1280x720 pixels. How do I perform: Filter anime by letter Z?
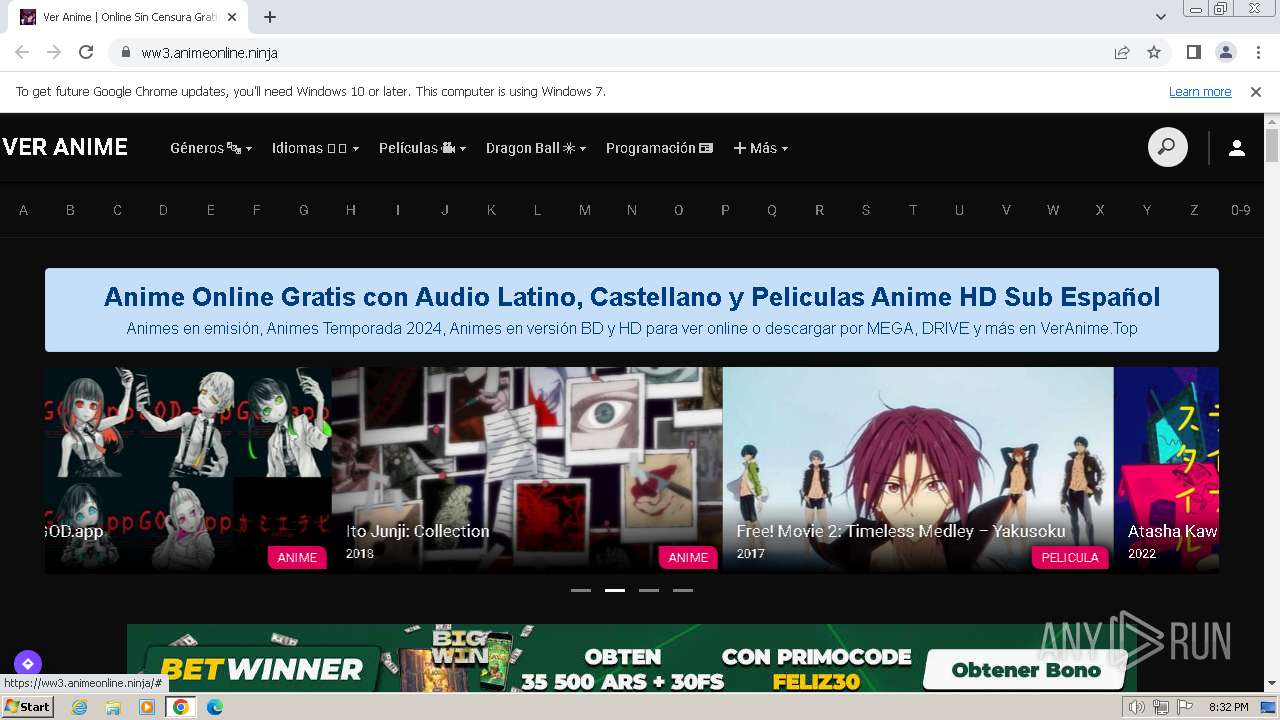(x=1194, y=210)
